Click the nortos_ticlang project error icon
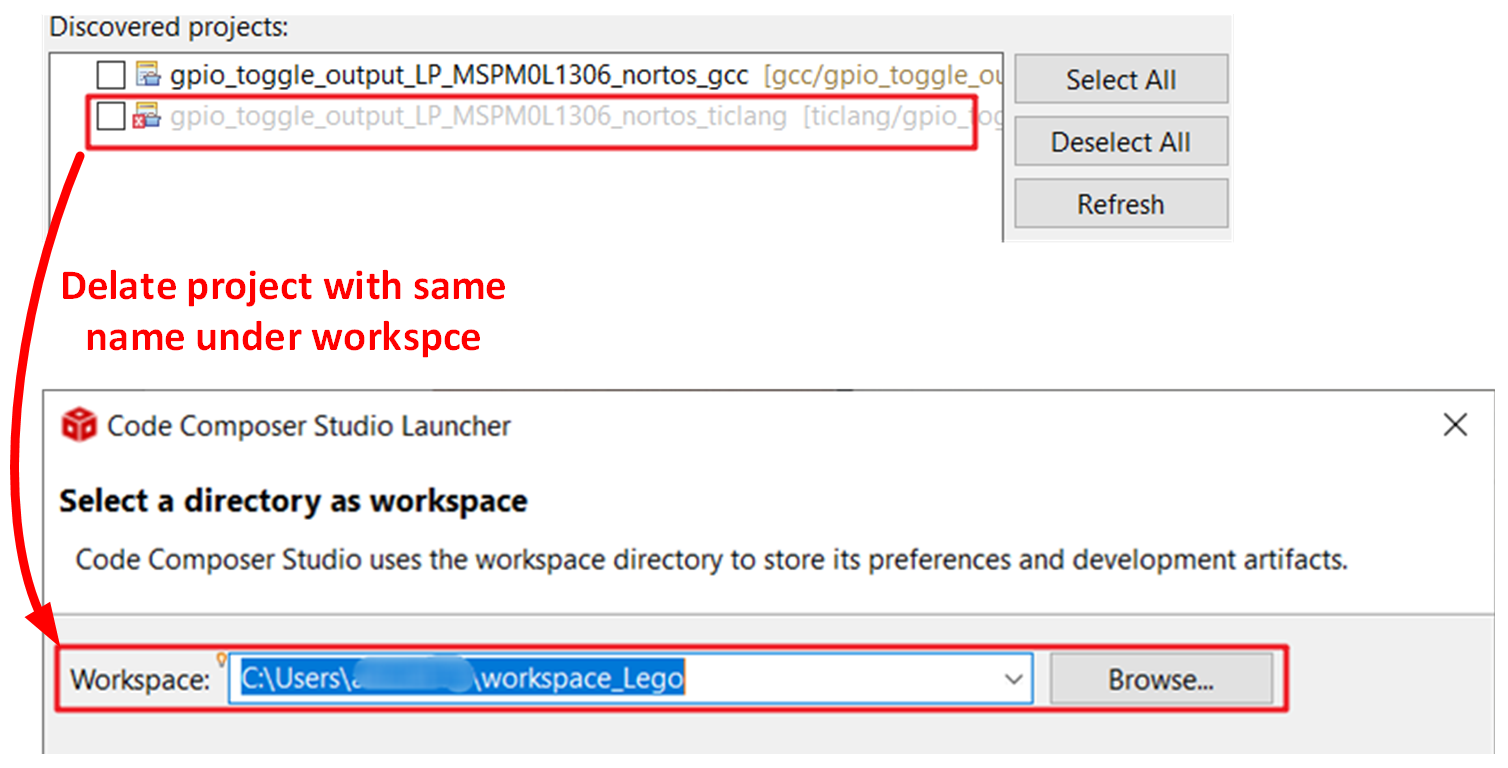This screenshot has height=768, width=1508. 147,117
